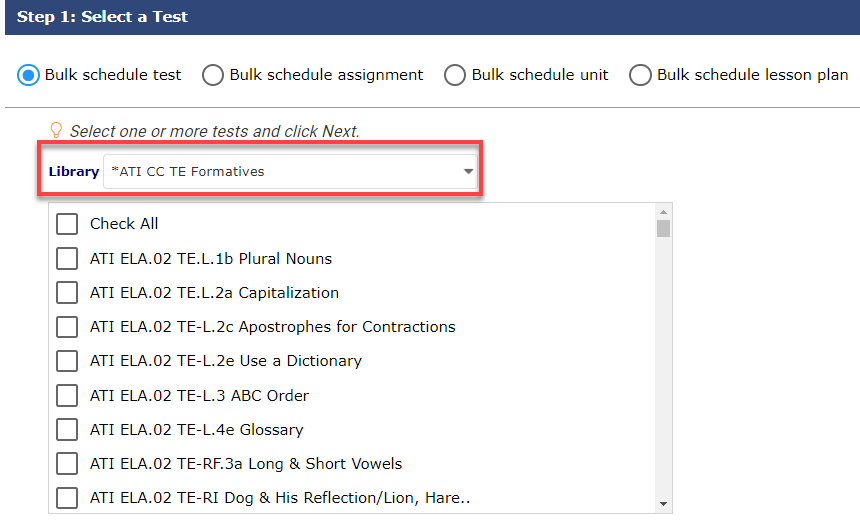
Task: Tick the Check All checkbox
Action: coord(67,224)
